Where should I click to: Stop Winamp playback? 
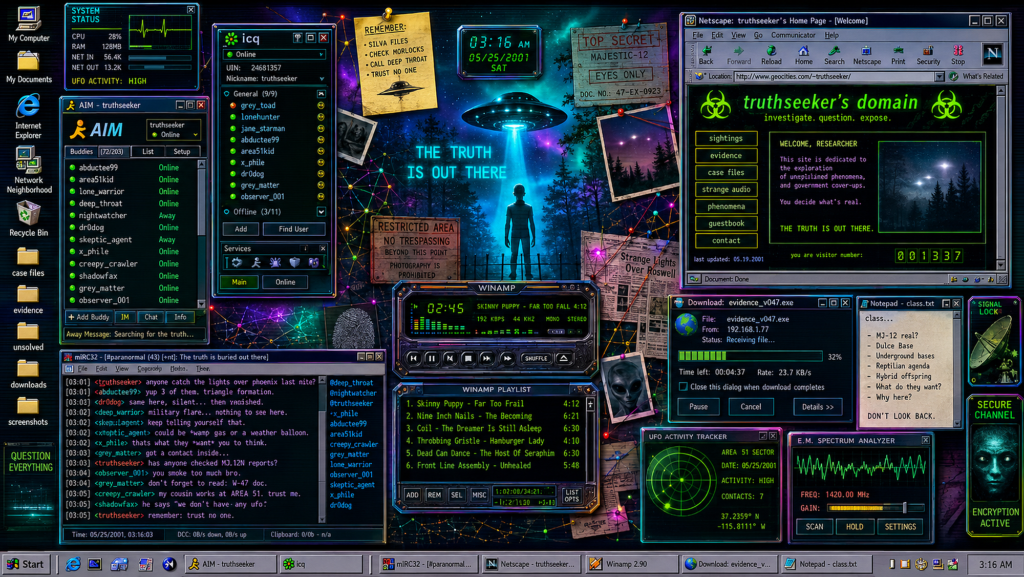468,358
